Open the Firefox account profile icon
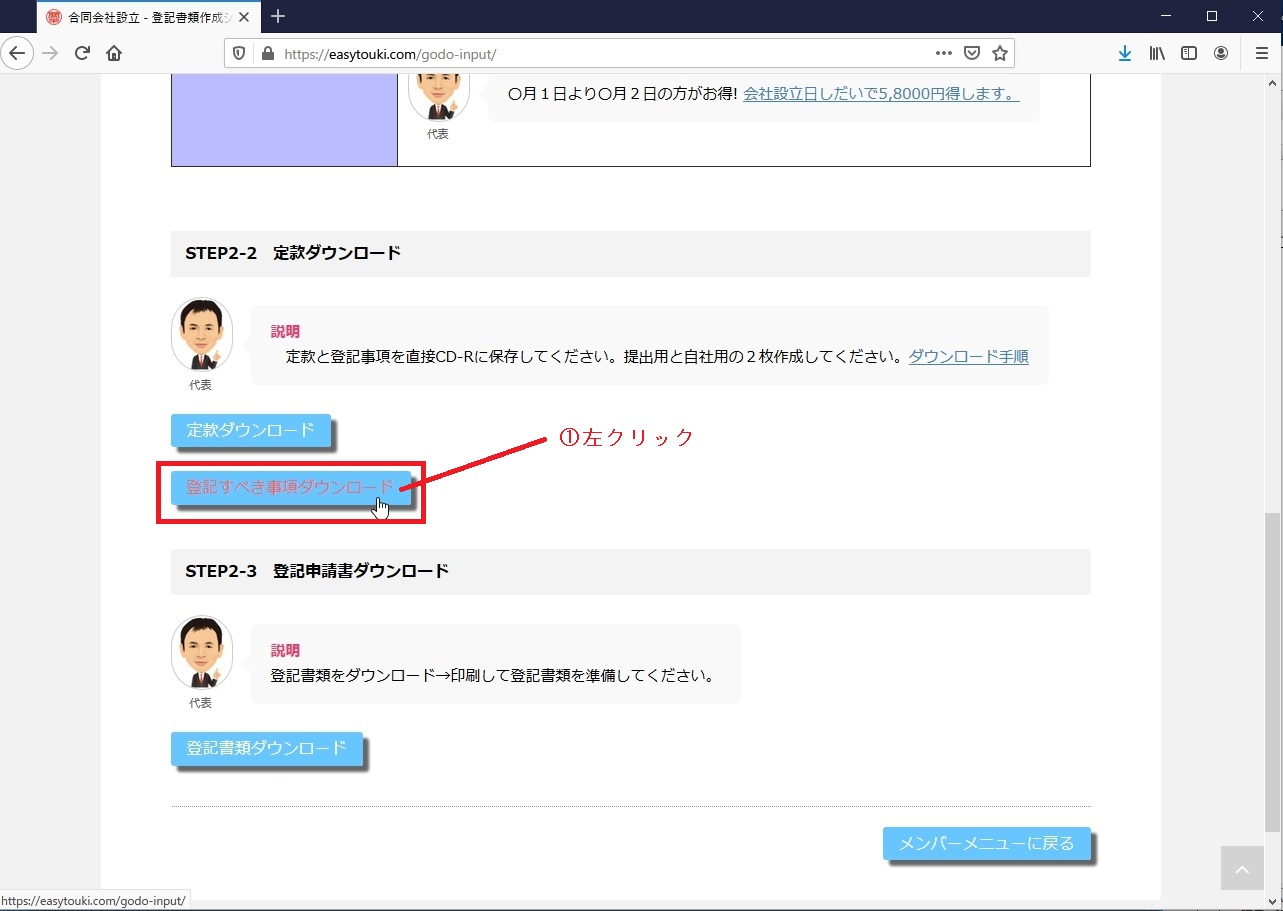Screen dimensions: 1283x911 1221,53
